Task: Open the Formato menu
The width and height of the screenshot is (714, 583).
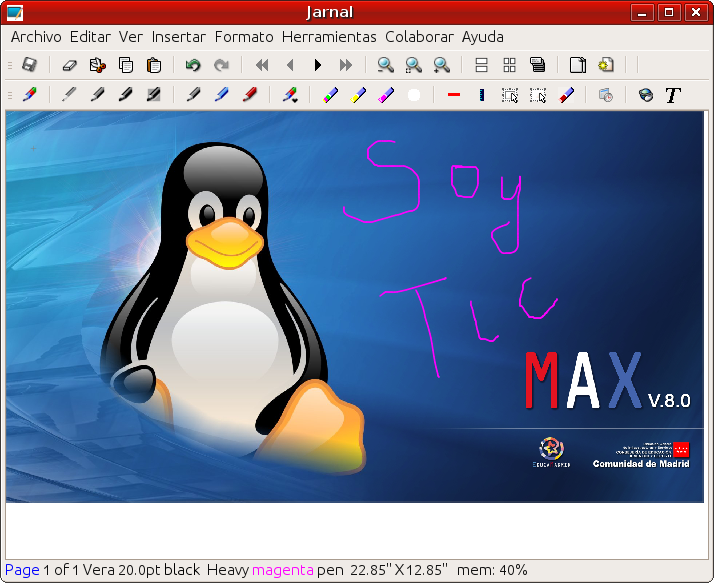Action: [x=244, y=37]
